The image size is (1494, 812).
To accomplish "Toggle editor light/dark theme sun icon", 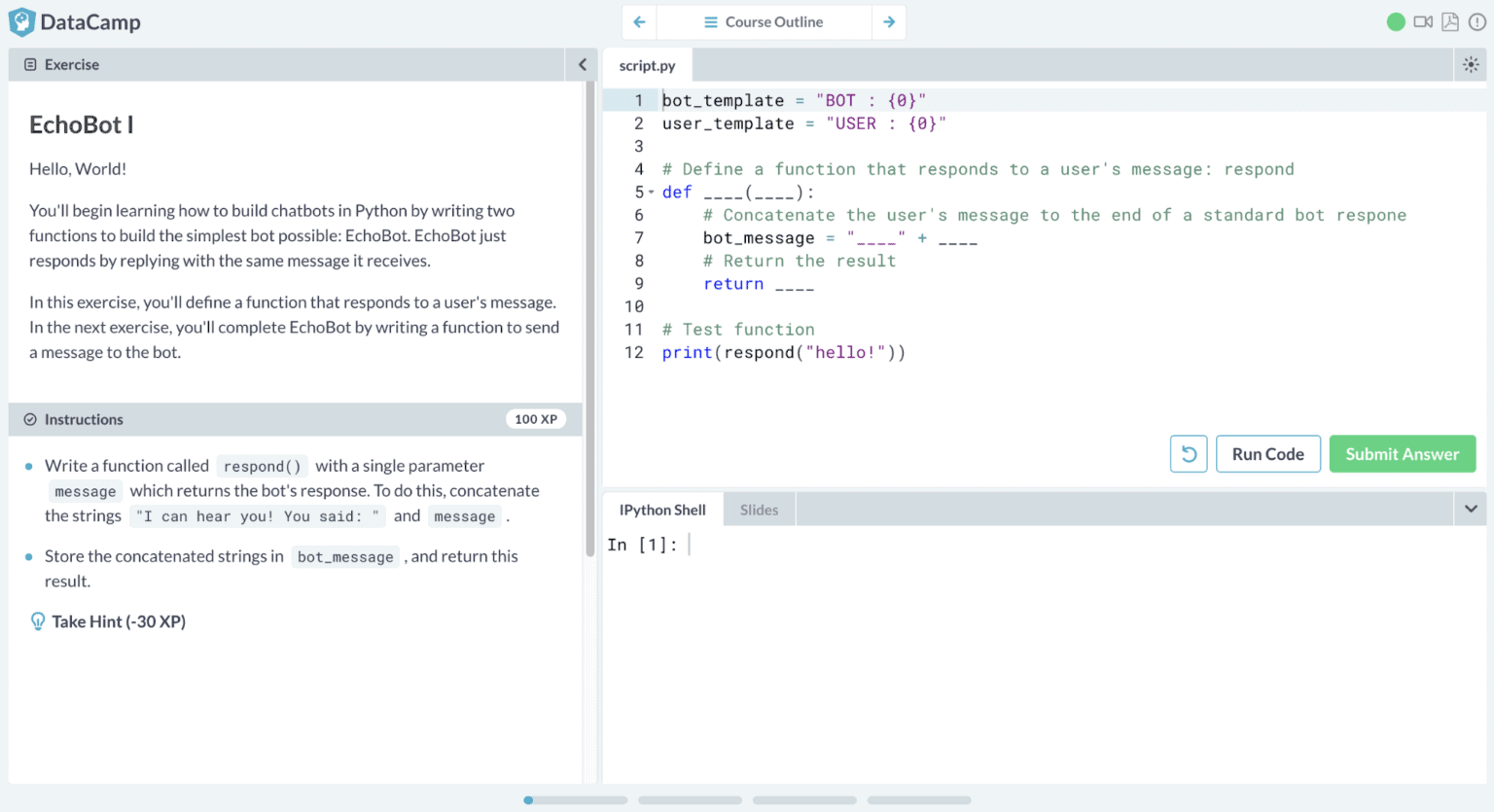I will 1471,65.
